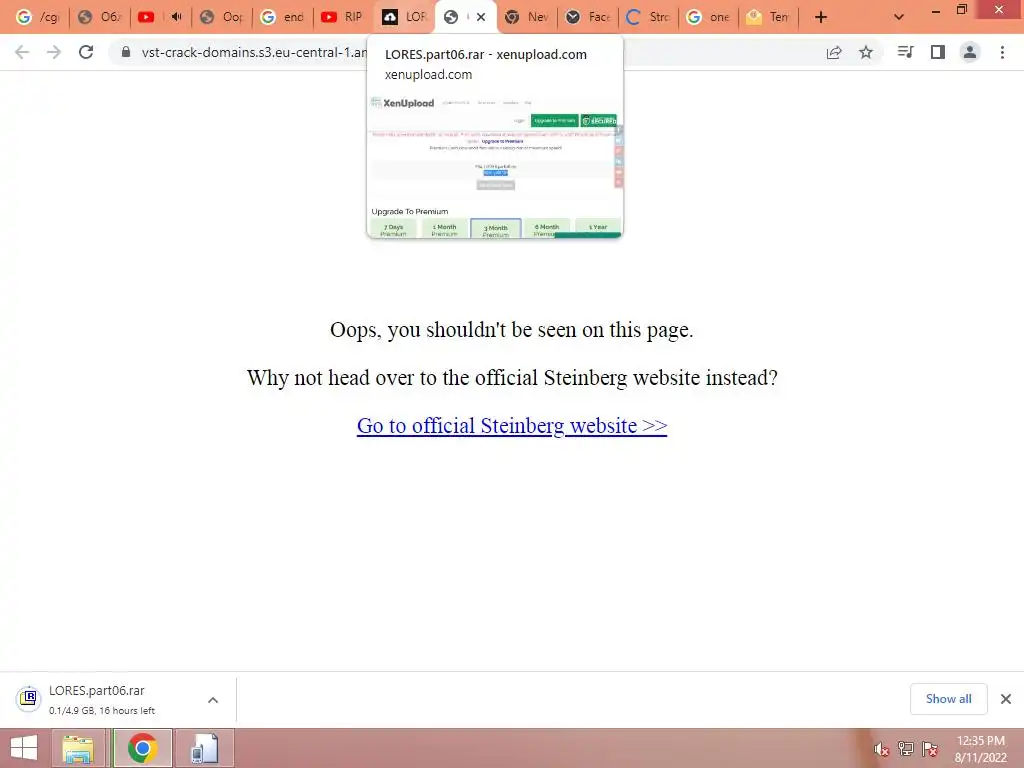Screen dimensions: 1024x768
Task: Switch to the tab playing audio
Action: [176, 17]
